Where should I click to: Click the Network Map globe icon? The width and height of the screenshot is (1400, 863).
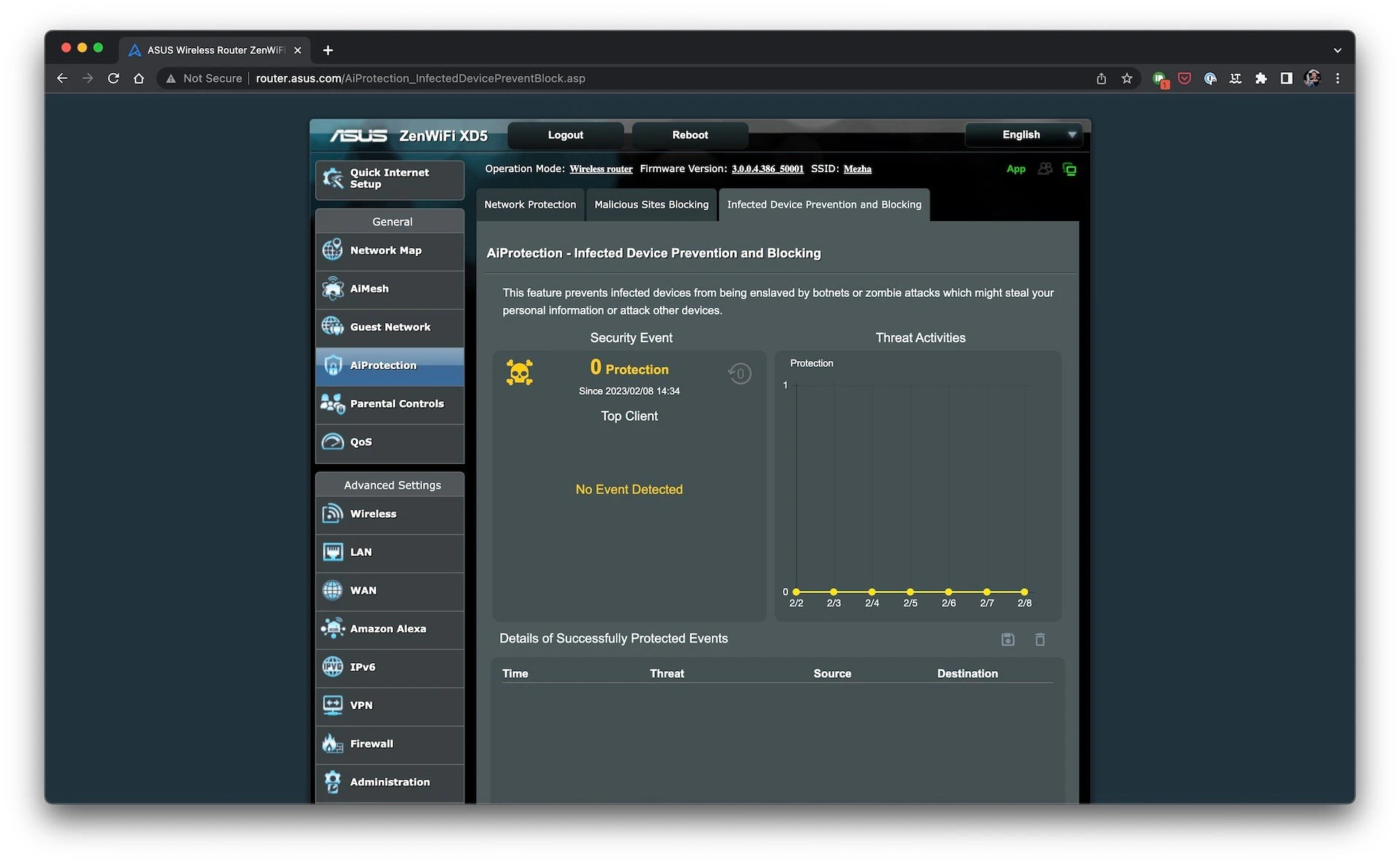(x=333, y=250)
